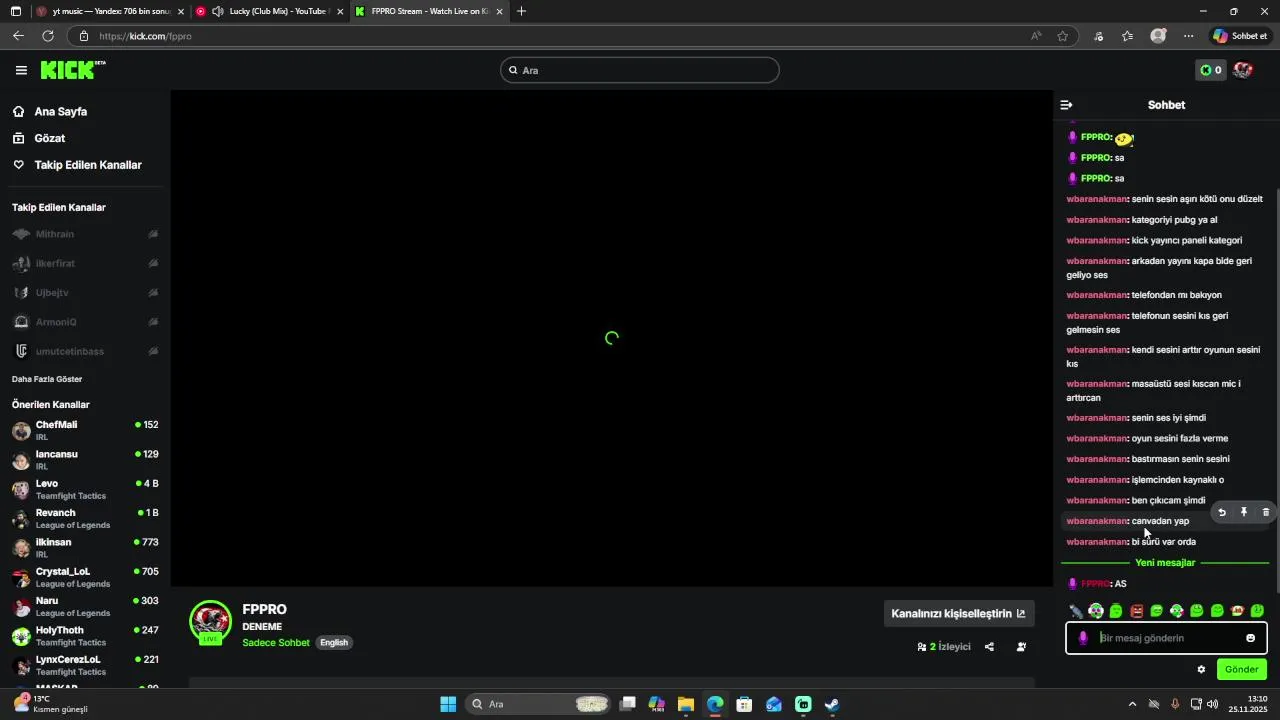Open ilkinsan IRL channel
Image resolution: width=1280 pixels, height=720 pixels.
coord(85,548)
